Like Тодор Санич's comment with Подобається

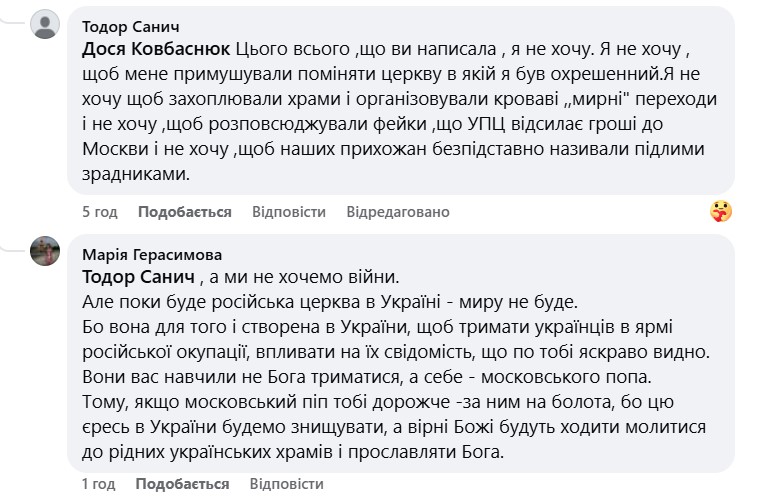(184, 212)
